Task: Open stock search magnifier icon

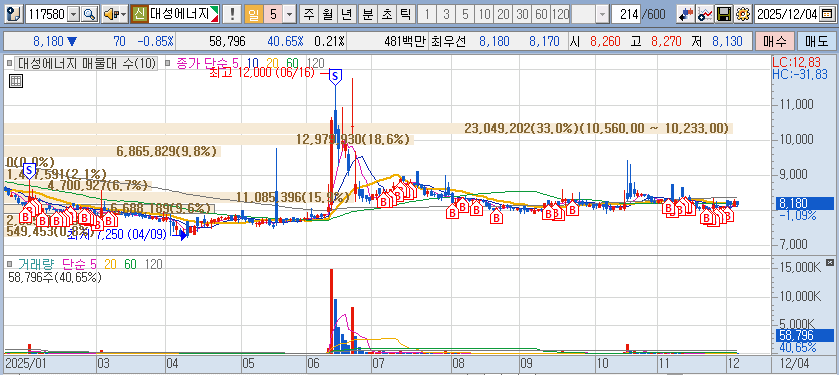Action: [89, 14]
